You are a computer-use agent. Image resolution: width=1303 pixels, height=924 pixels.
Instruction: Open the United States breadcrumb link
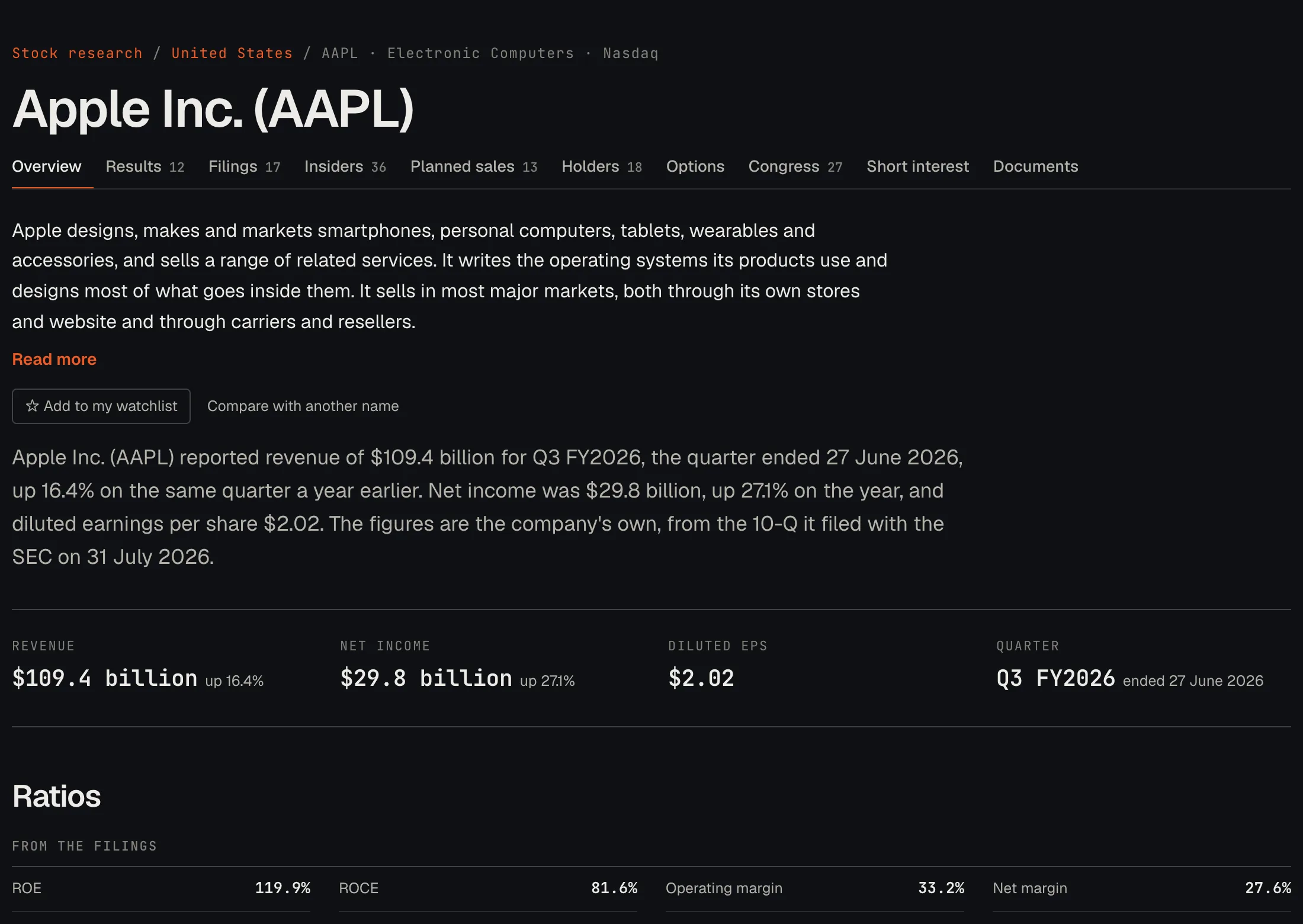(232, 53)
